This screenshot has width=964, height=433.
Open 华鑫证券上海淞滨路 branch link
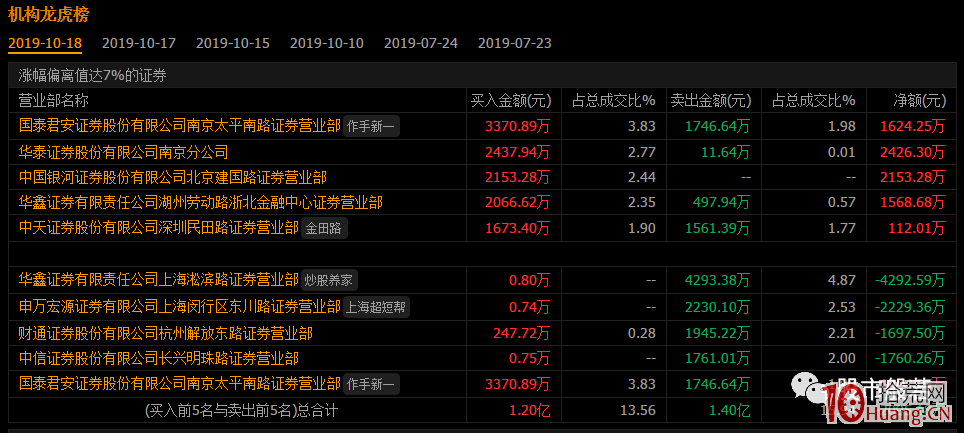pyautogui.click(x=159, y=280)
